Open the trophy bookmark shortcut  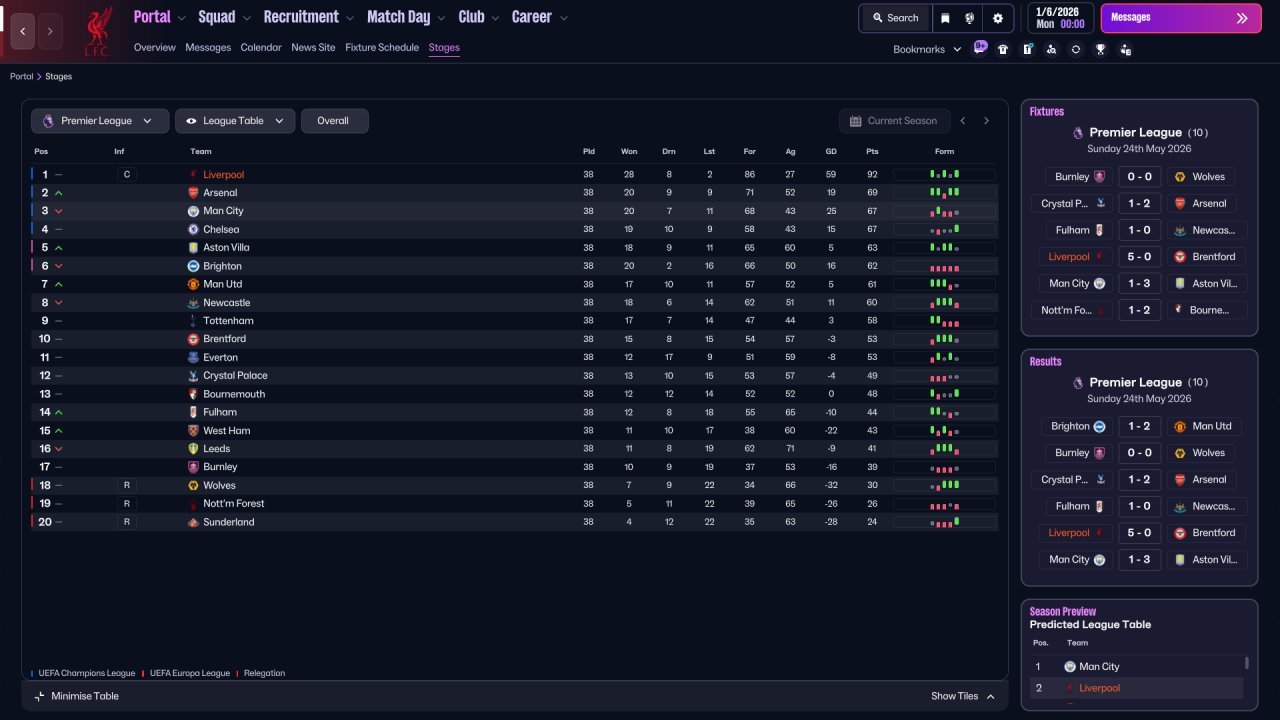[x=1100, y=49]
